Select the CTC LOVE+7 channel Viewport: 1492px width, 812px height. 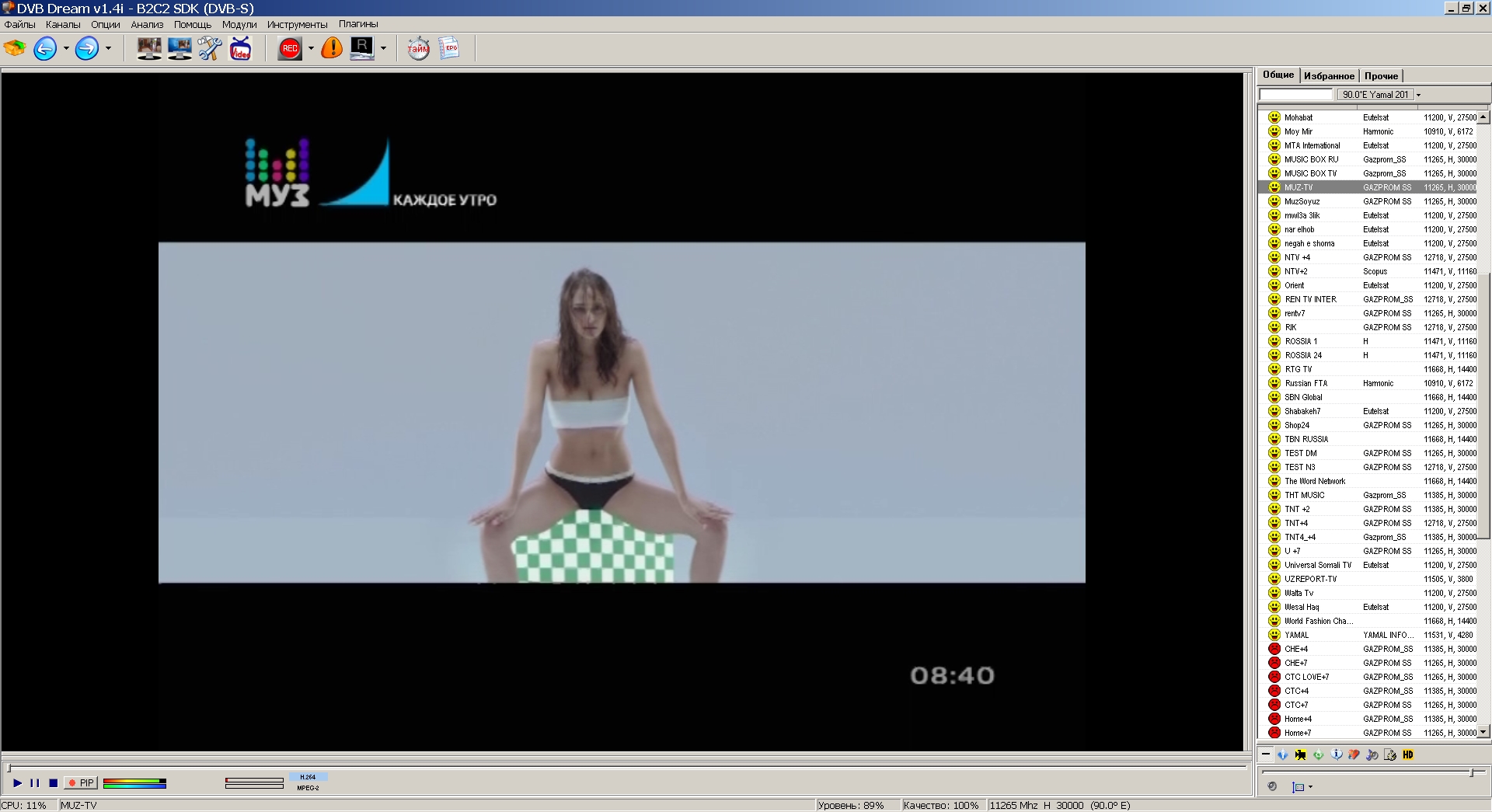coord(1368,677)
